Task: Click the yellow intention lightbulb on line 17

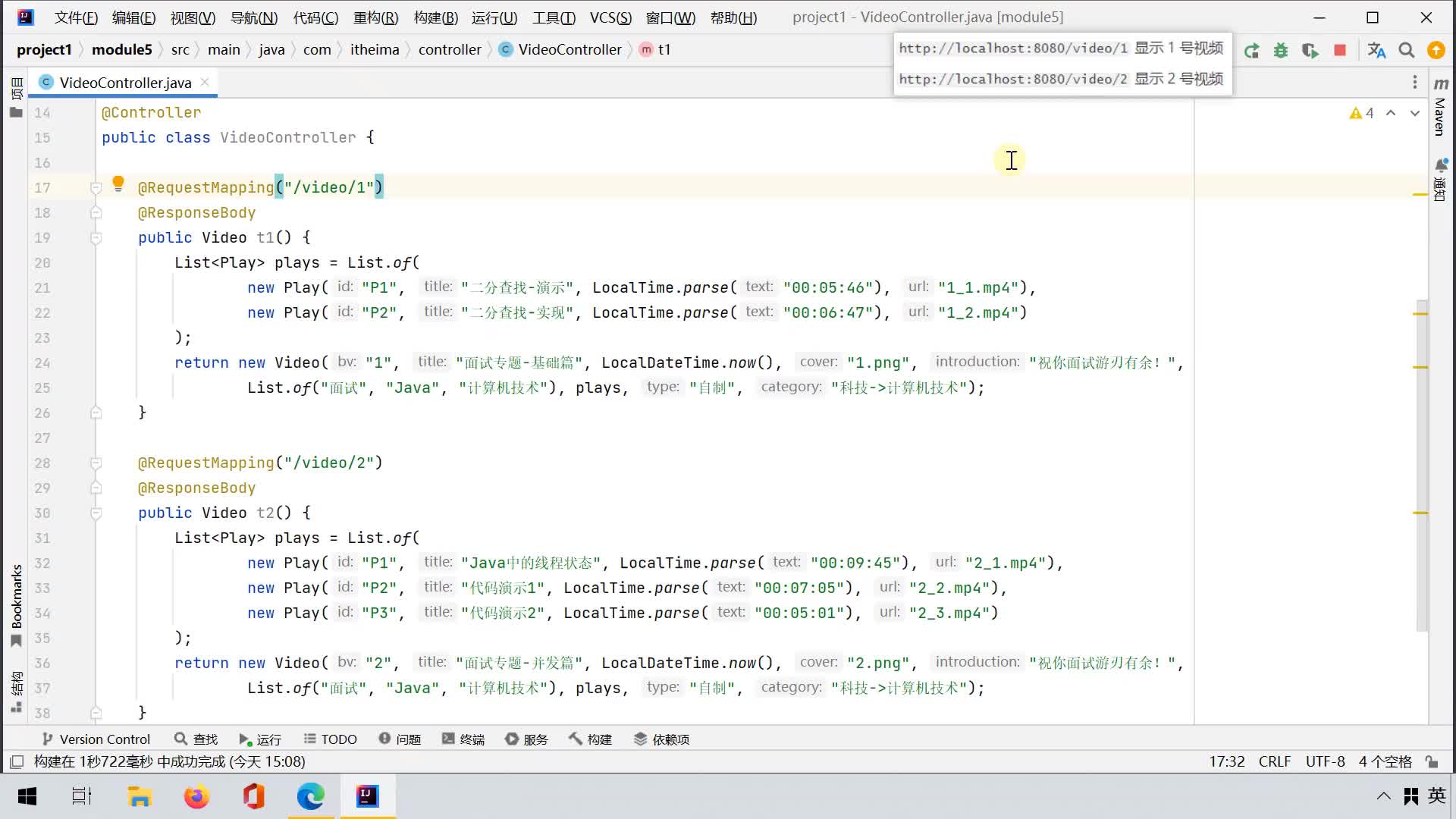Action: (x=118, y=184)
